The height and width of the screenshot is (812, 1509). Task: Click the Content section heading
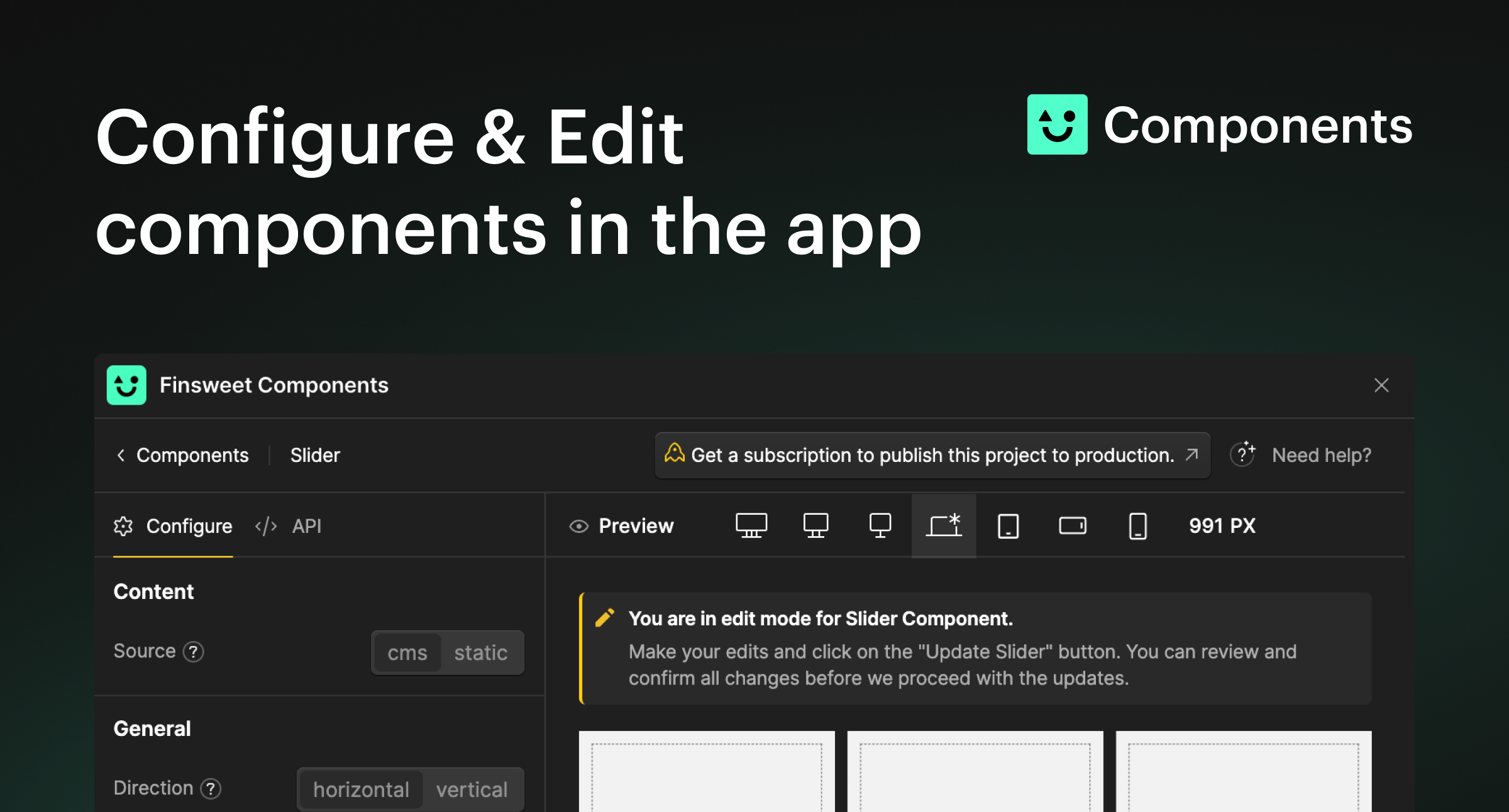(x=153, y=591)
